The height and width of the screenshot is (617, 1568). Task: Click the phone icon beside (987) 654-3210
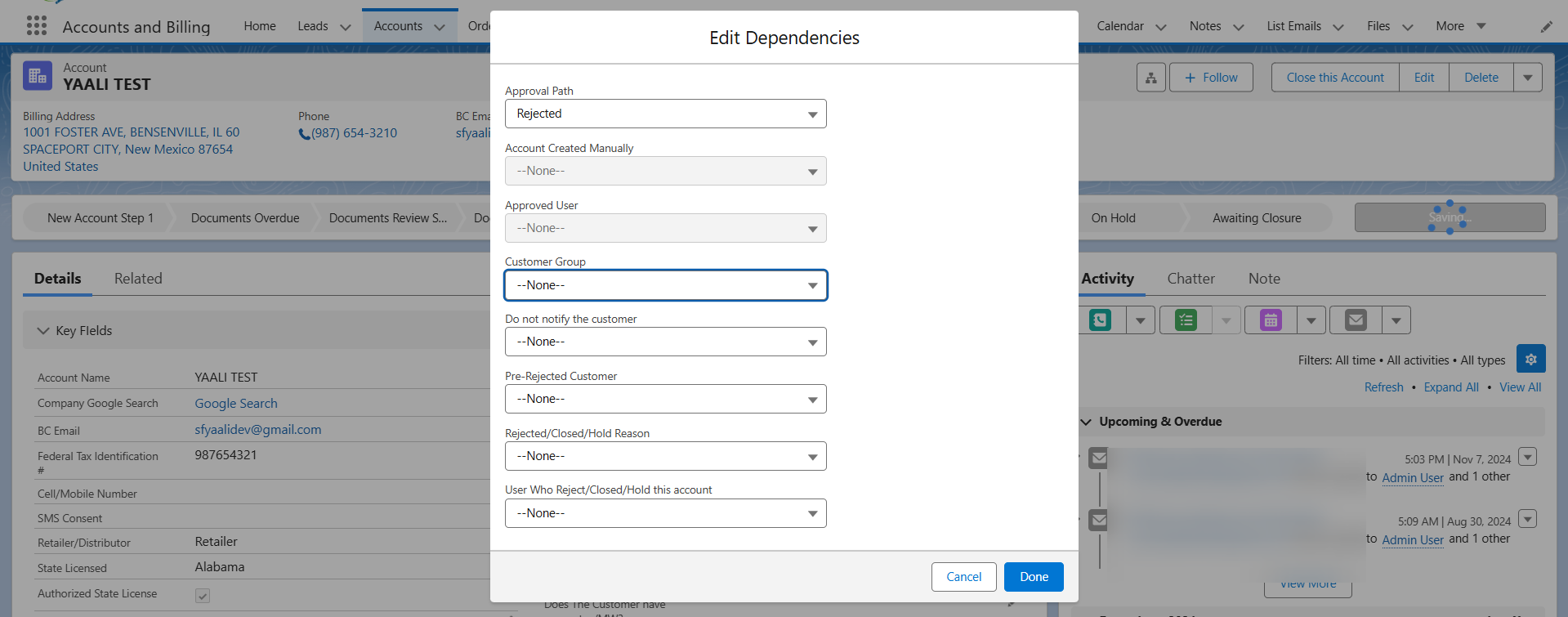pyautogui.click(x=304, y=134)
